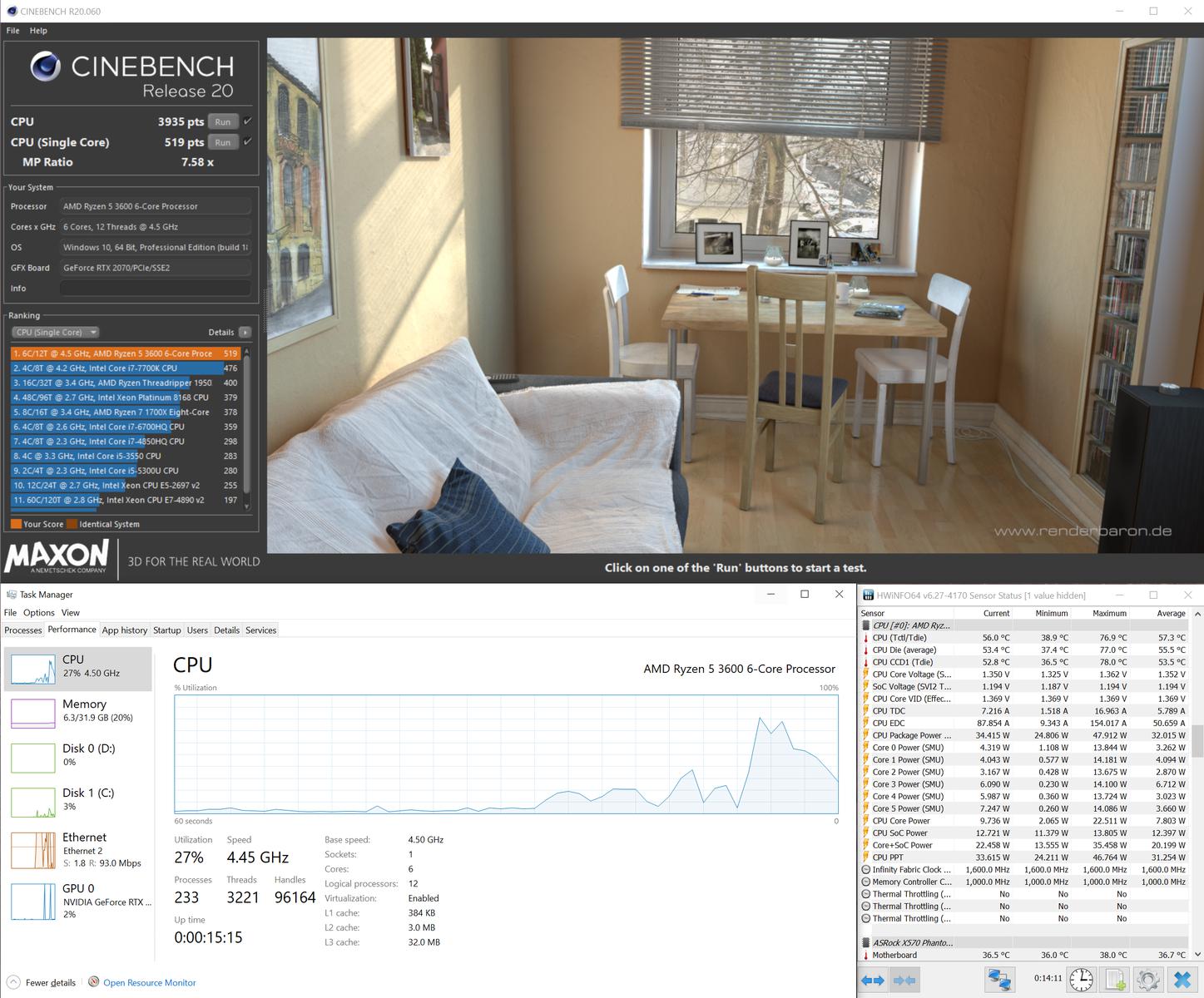The width and height of the screenshot is (1204, 998).
Task: Click the HWiNFO scroll down arrow
Action: [x=1197, y=955]
